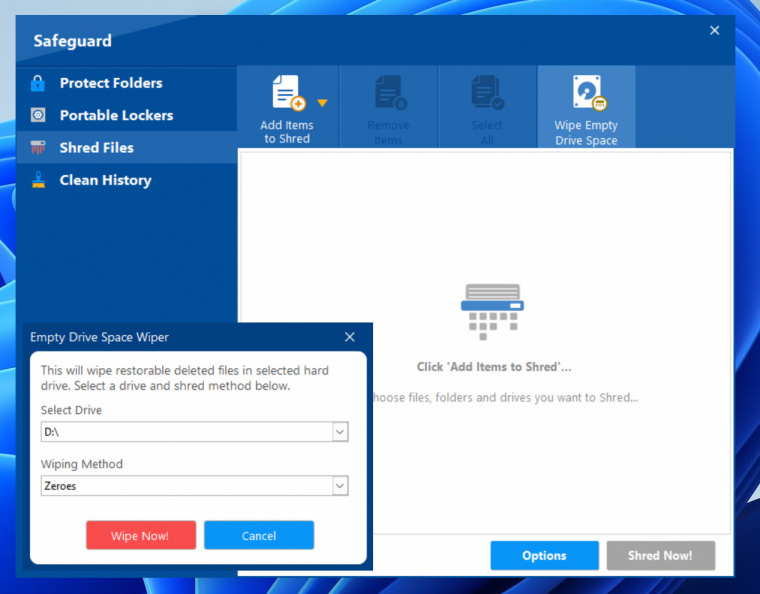This screenshot has height=594, width=760.
Task: Select Shred Files in sidebar
Action: point(127,147)
